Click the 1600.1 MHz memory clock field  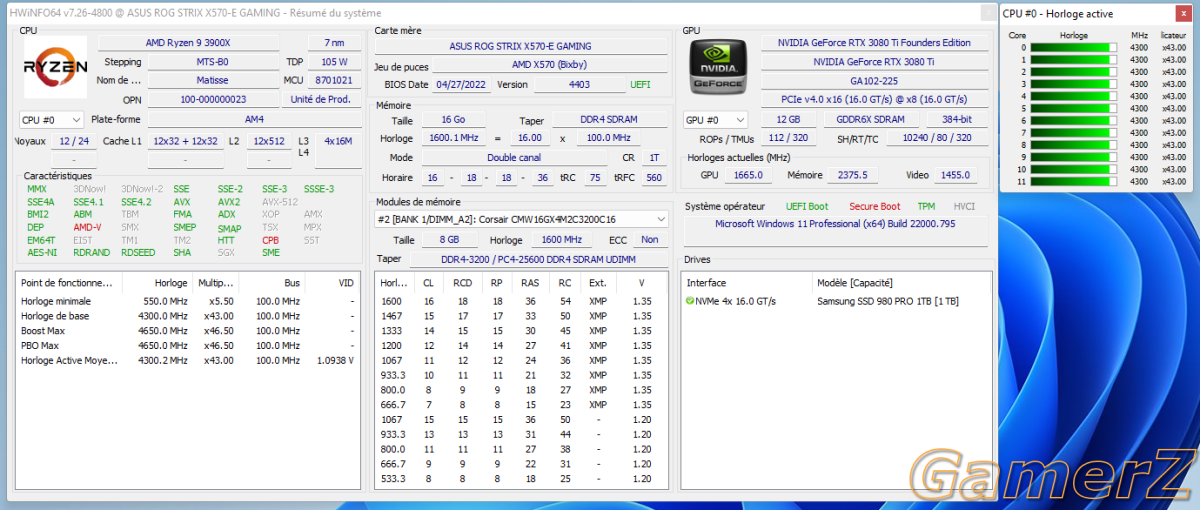pyautogui.click(x=453, y=138)
